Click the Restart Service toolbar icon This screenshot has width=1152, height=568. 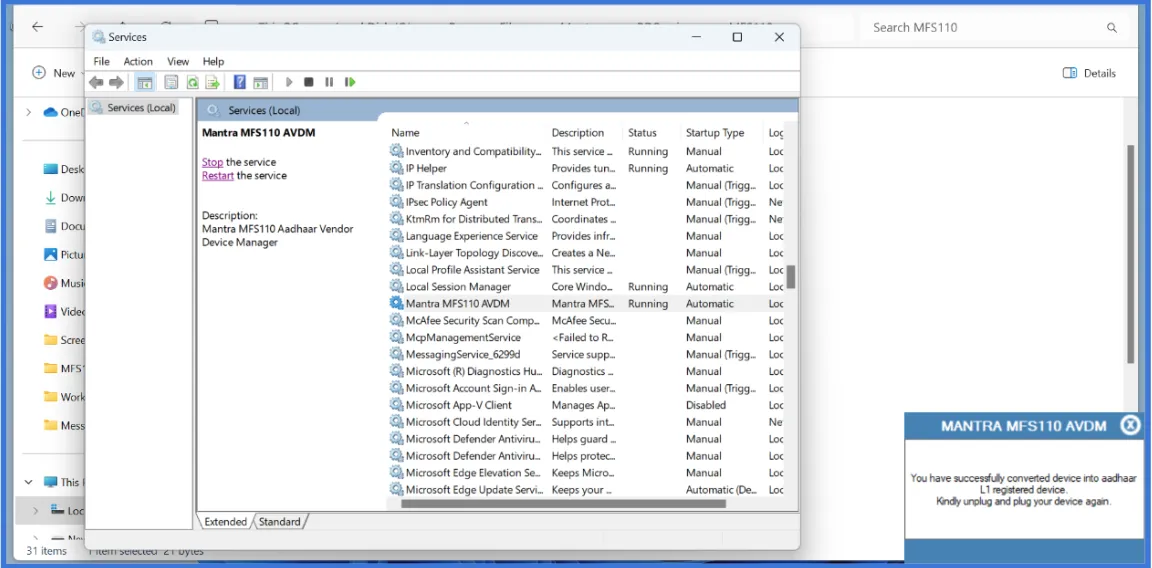point(350,82)
